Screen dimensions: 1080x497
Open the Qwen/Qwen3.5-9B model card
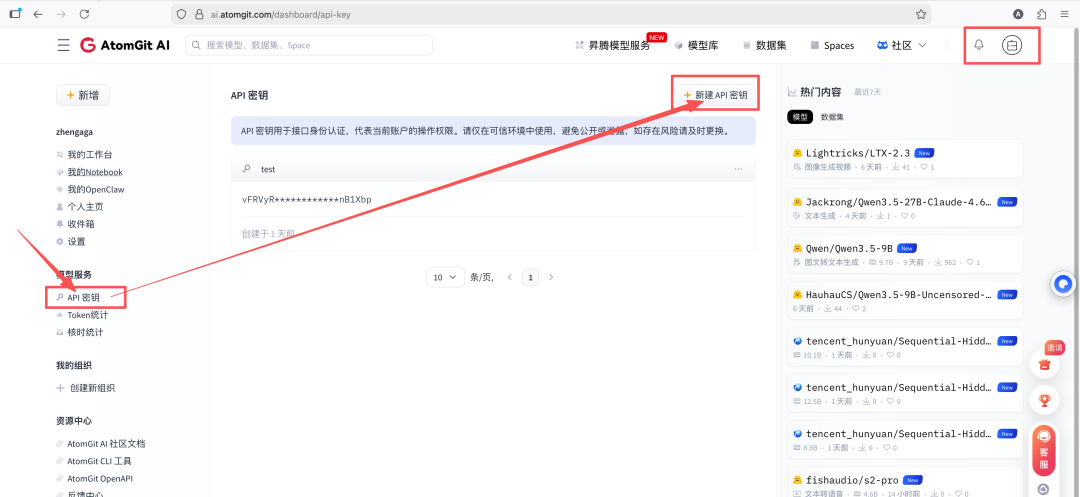click(905, 254)
